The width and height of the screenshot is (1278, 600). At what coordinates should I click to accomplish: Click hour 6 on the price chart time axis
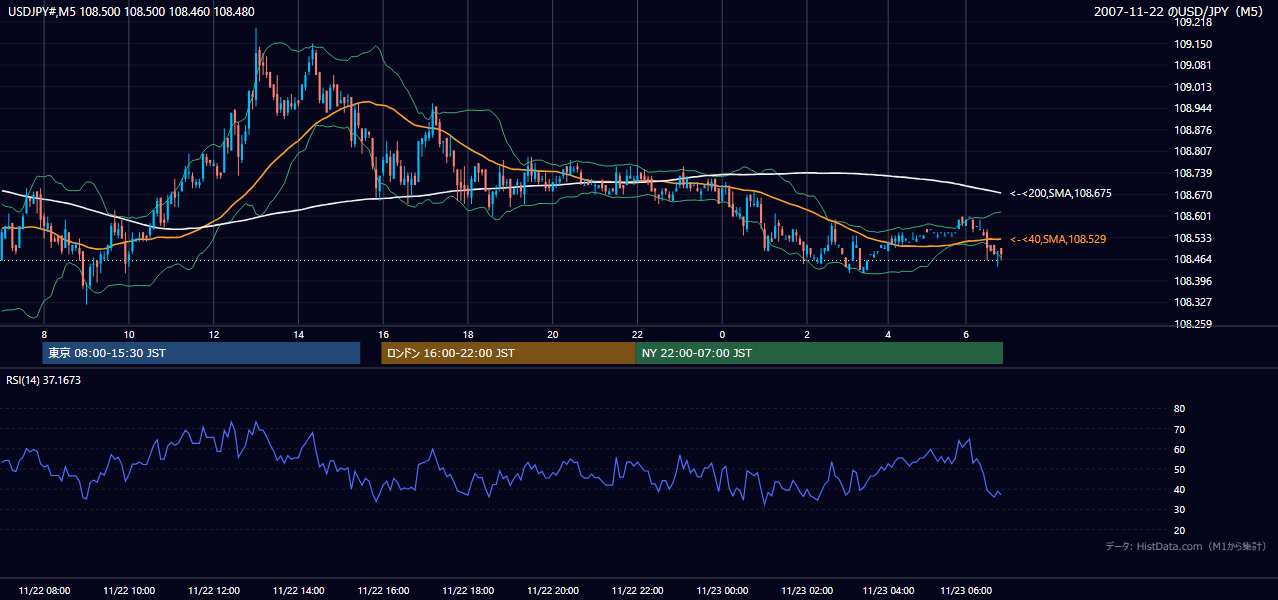[x=966, y=333]
